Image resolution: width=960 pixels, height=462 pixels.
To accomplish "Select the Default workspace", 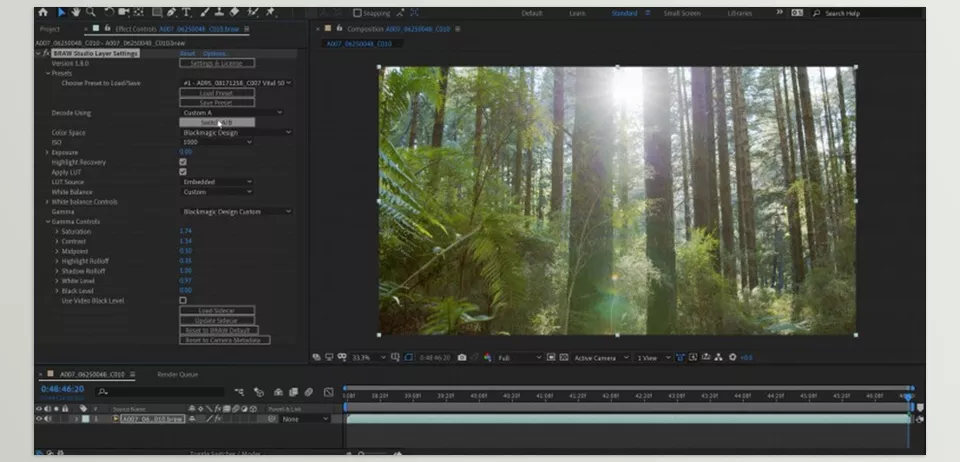I will tap(531, 13).
